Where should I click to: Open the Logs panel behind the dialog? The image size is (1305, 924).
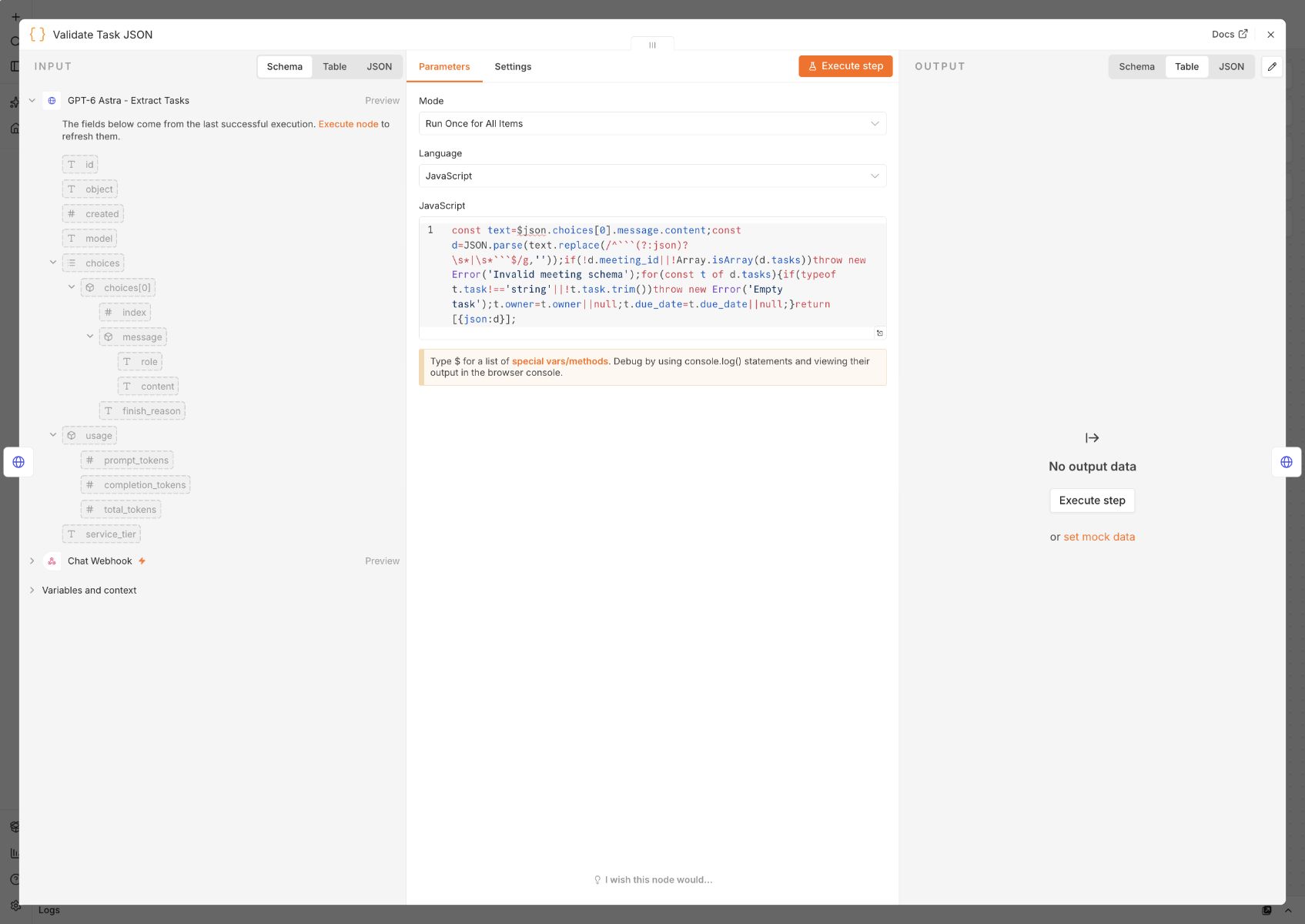(x=49, y=910)
